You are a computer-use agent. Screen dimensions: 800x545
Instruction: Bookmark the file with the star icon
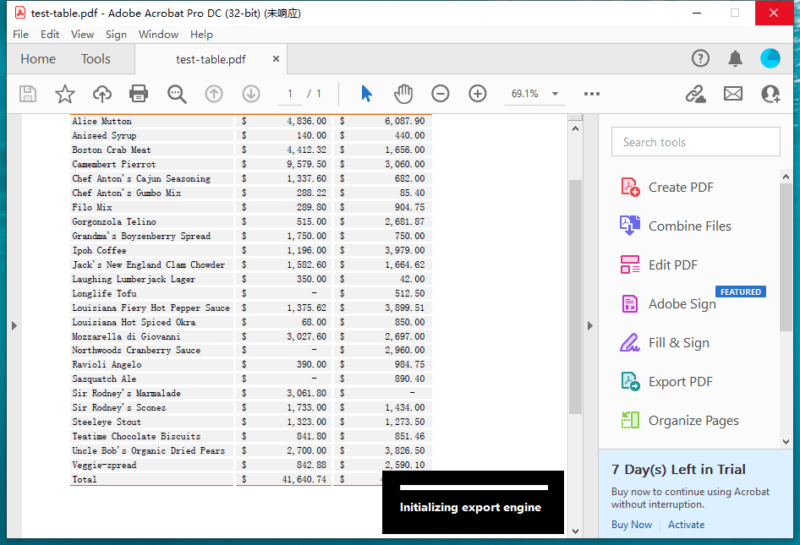pos(65,94)
